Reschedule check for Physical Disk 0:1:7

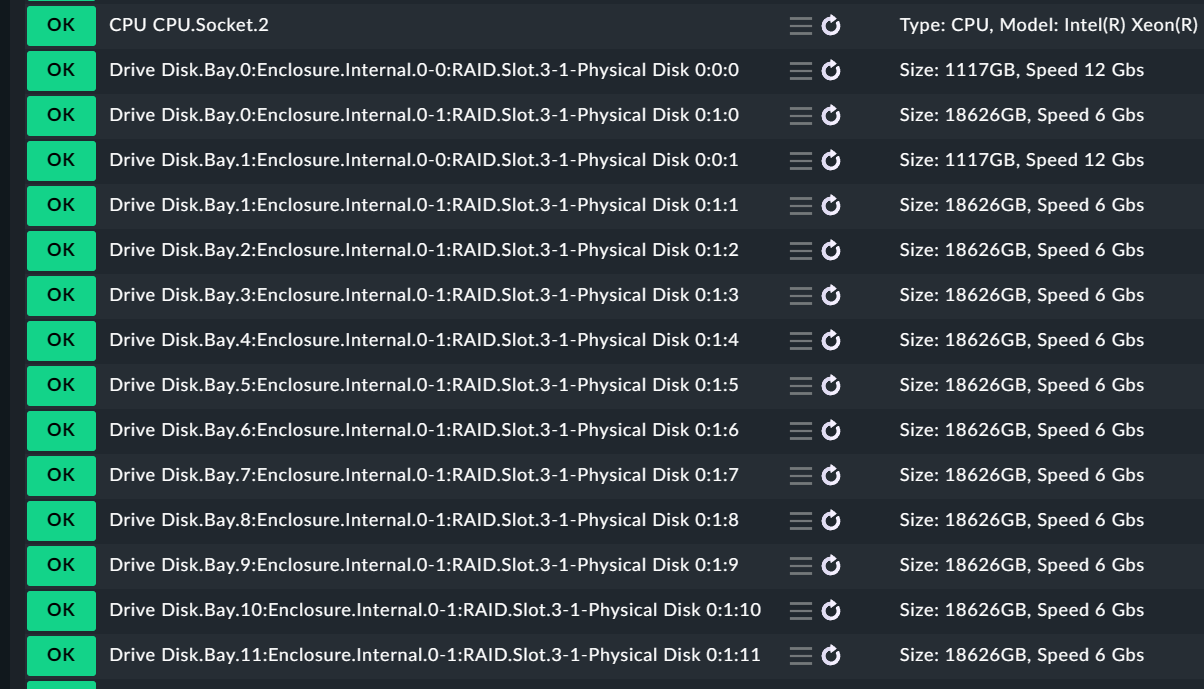pos(831,476)
